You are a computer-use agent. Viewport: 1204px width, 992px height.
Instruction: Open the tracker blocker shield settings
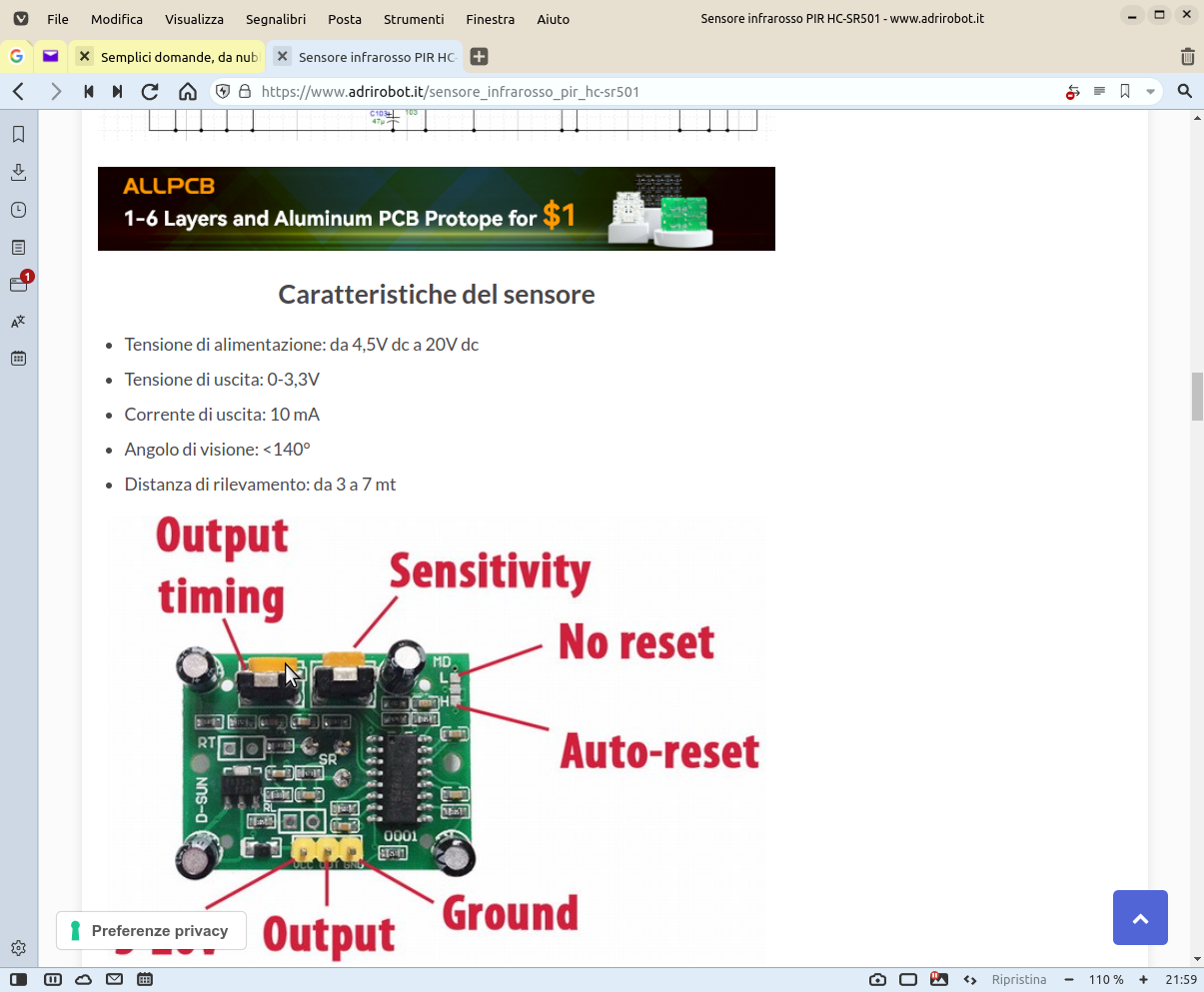tap(223, 91)
